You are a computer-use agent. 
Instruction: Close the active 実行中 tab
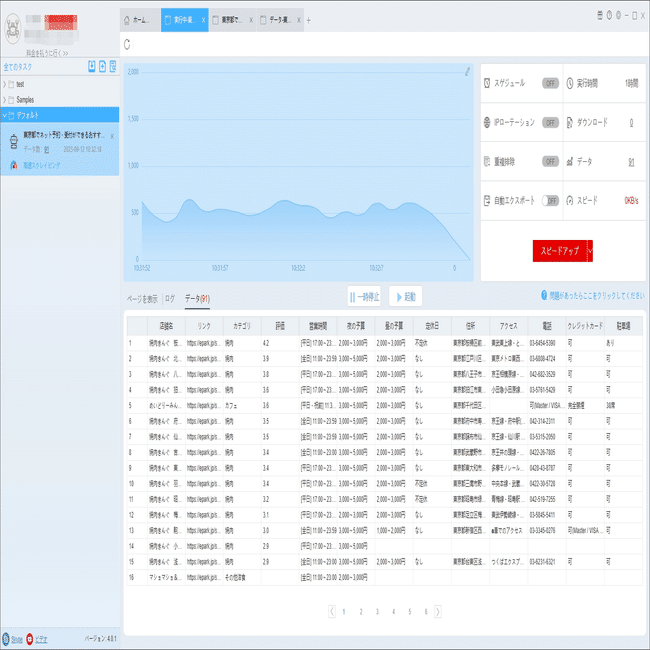click(203, 20)
